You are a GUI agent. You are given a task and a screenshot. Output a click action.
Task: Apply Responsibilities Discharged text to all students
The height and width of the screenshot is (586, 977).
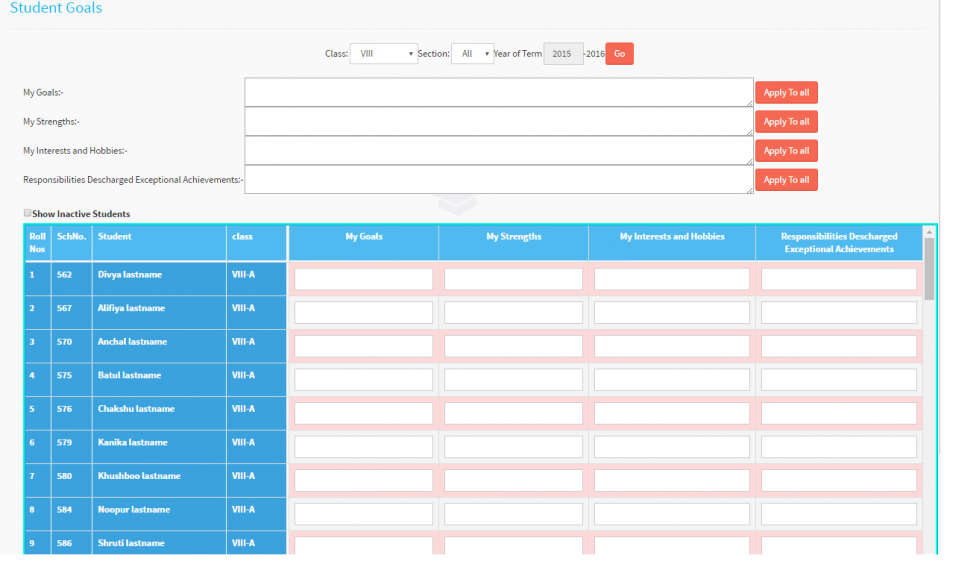point(786,180)
